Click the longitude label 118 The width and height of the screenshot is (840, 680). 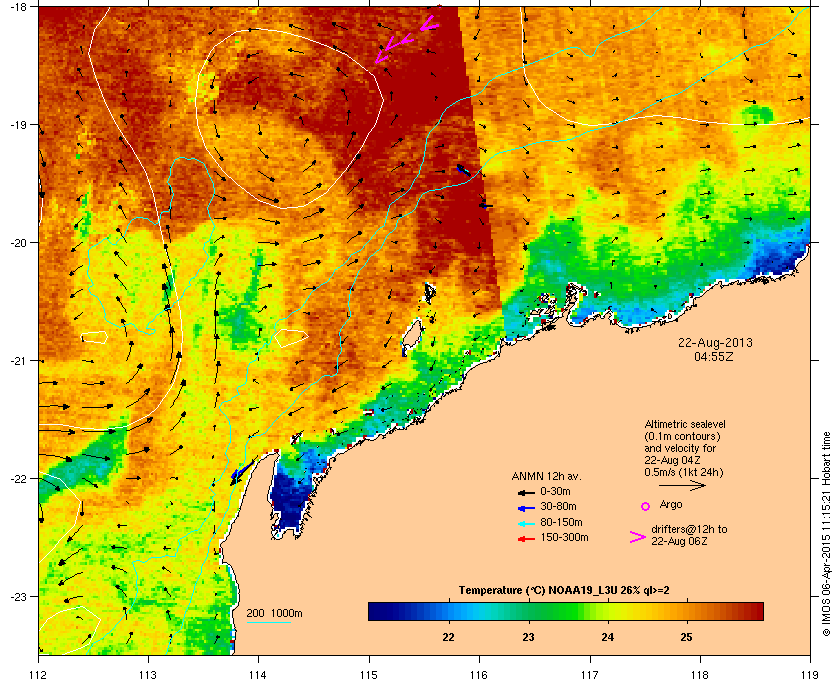coord(700,674)
